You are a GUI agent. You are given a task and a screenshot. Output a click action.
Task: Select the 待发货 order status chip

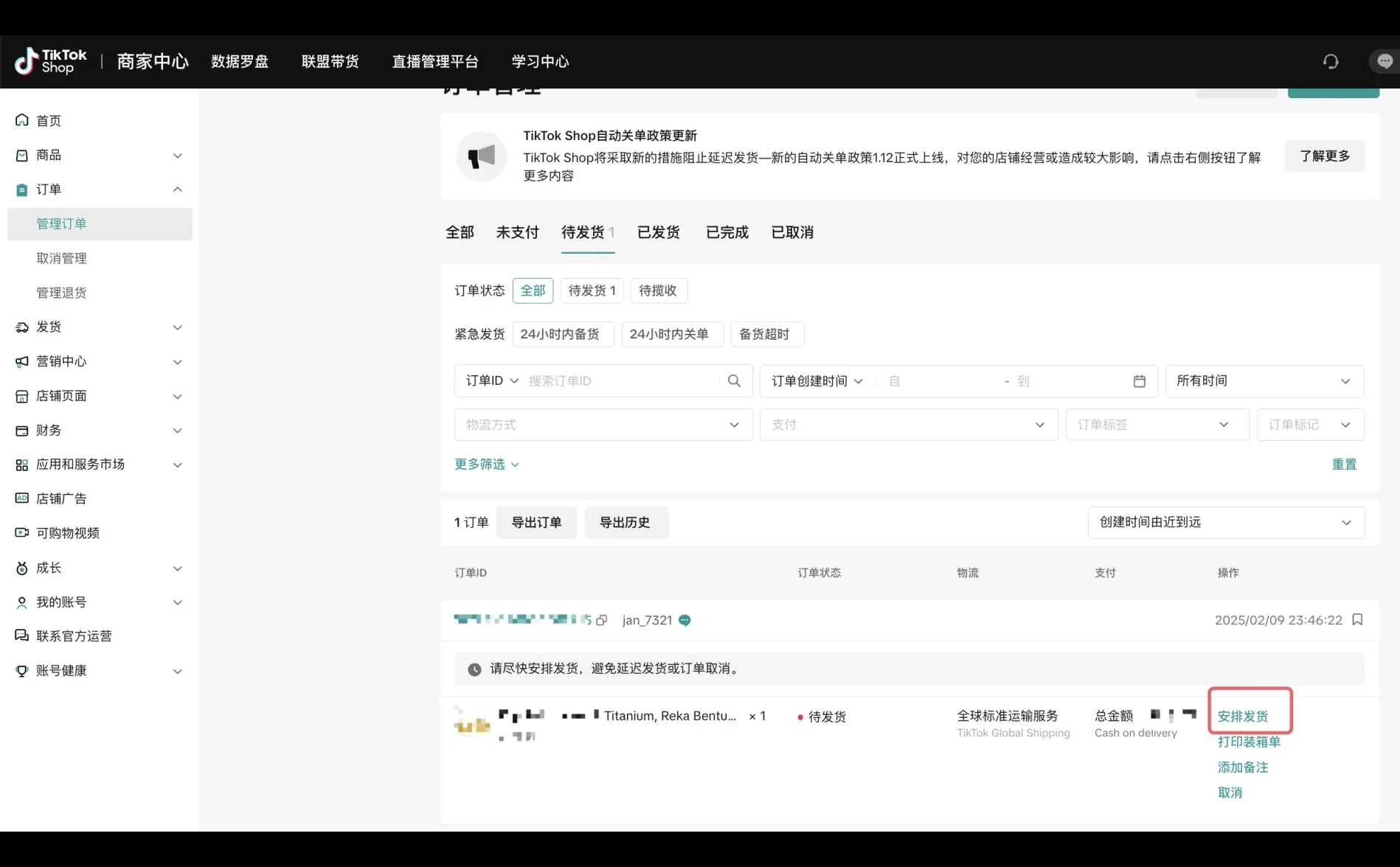[591, 290]
